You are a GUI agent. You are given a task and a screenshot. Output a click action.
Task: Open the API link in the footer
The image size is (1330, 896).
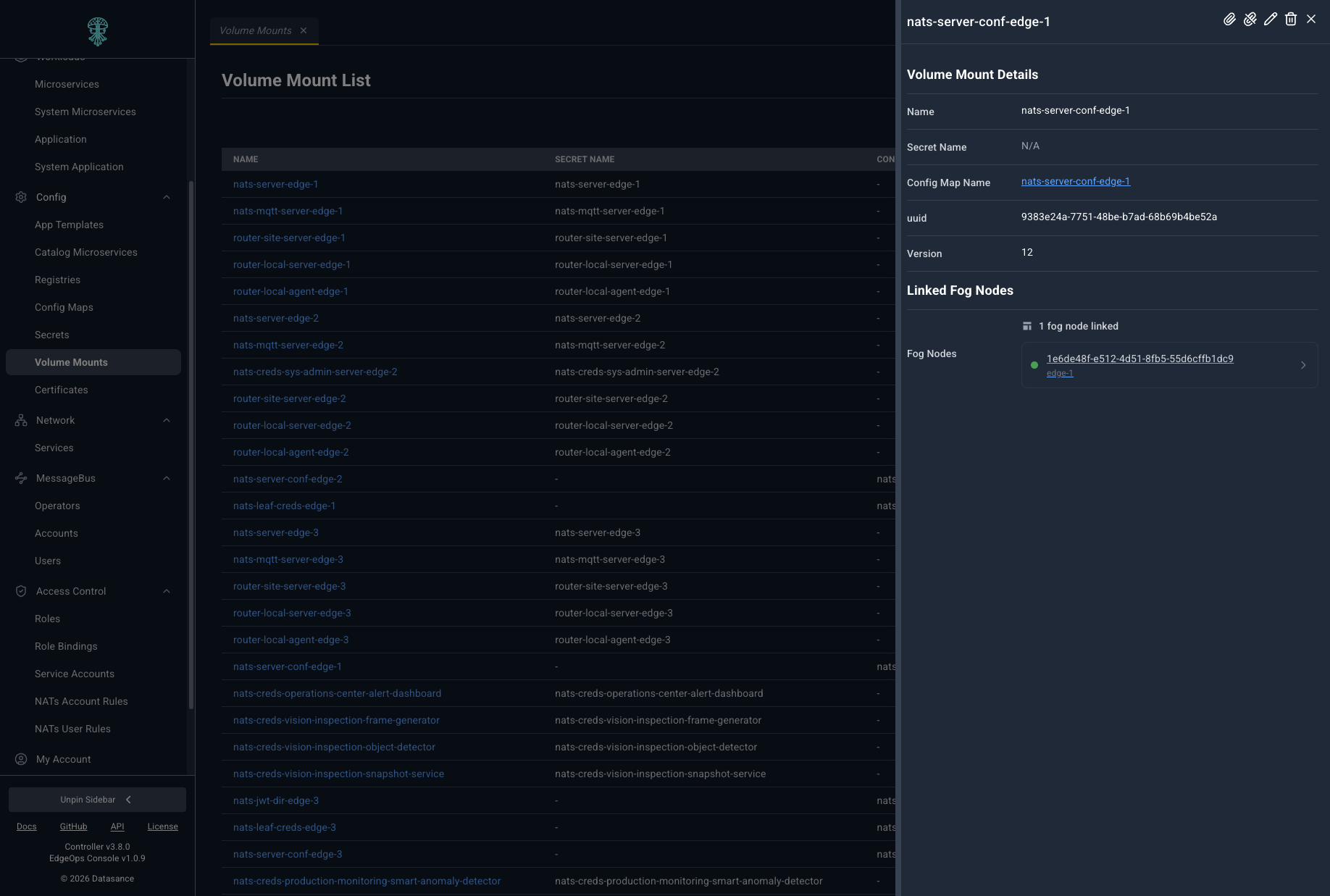tap(117, 826)
